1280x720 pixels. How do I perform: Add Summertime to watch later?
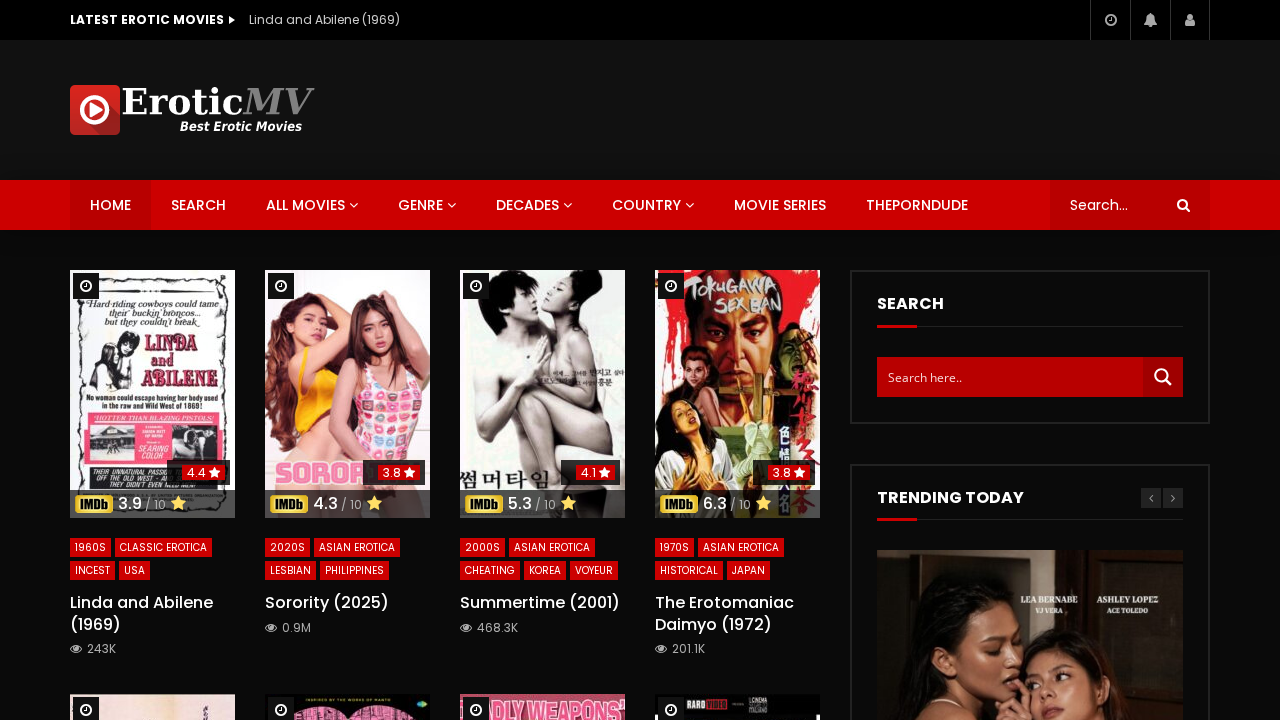coord(476,286)
